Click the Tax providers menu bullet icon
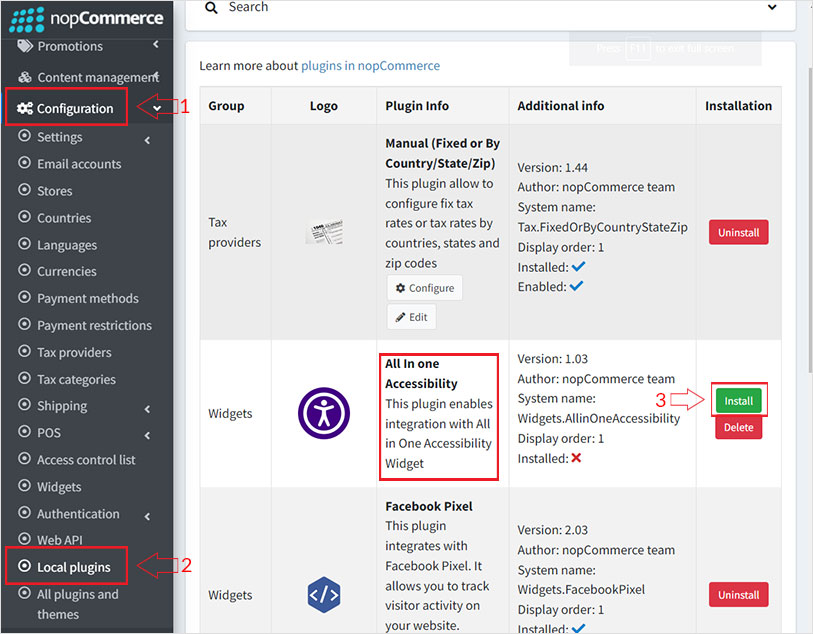The image size is (813, 634). point(24,351)
